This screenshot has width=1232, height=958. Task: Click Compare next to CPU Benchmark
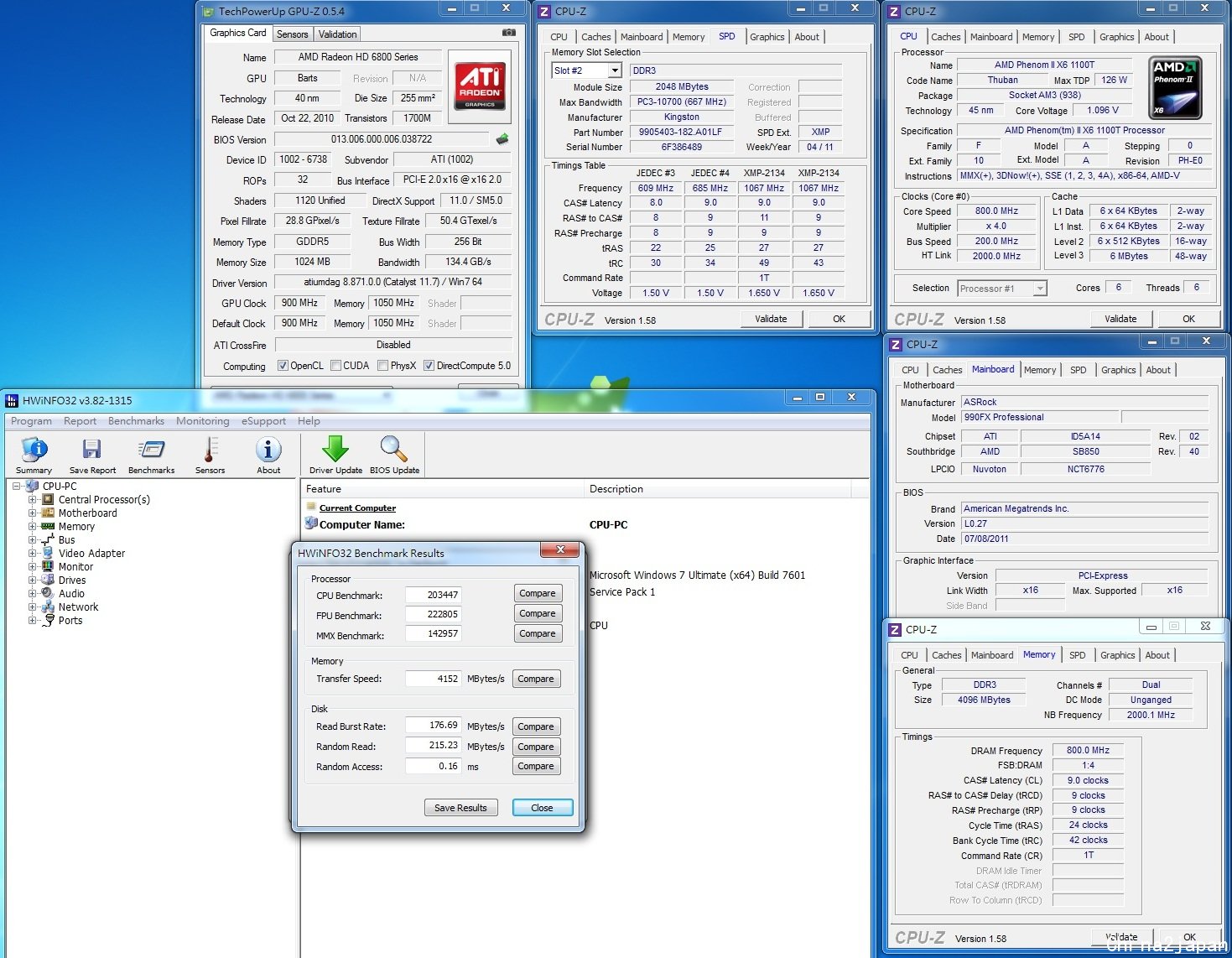pyautogui.click(x=538, y=593)
